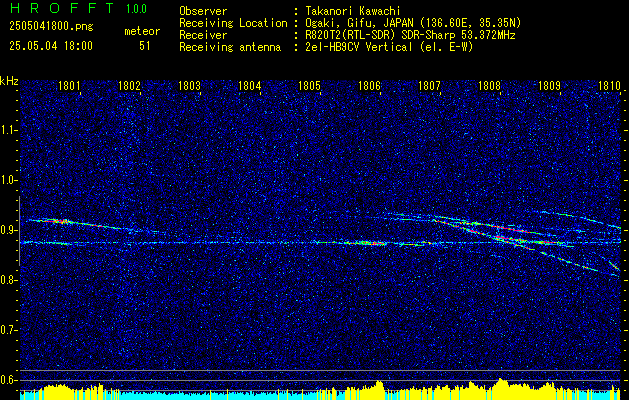This screenshot has height=400, width=629.
Task: Click the Receiving antenna label
Action: point(230,47)
